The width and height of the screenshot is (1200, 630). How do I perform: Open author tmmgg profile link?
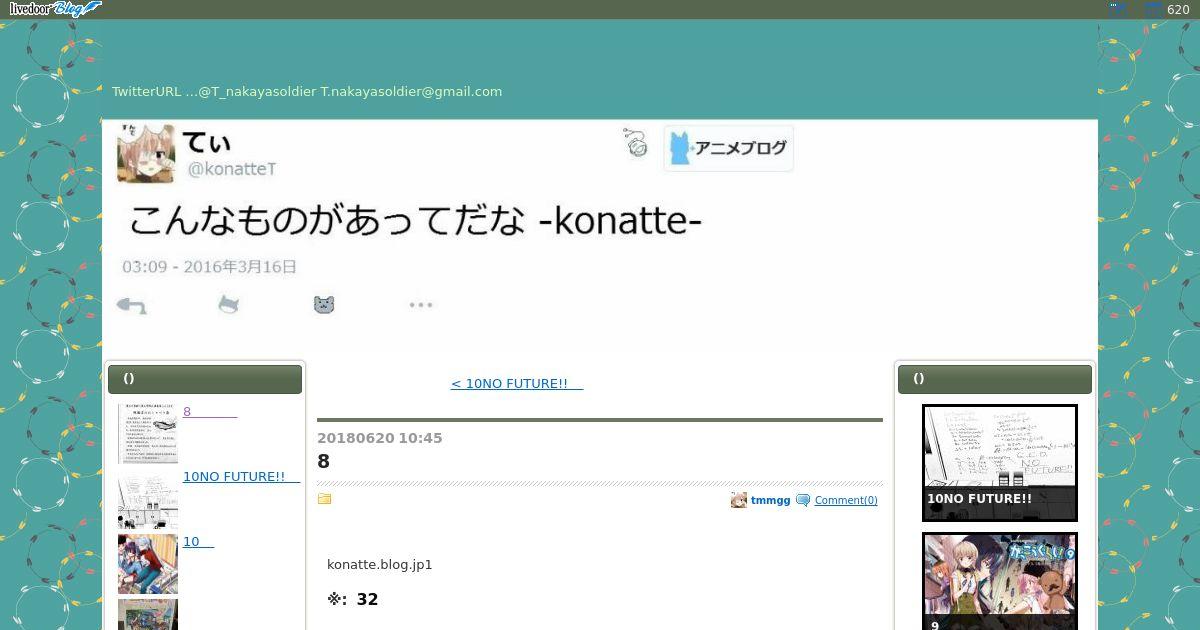tap(770, 500)
